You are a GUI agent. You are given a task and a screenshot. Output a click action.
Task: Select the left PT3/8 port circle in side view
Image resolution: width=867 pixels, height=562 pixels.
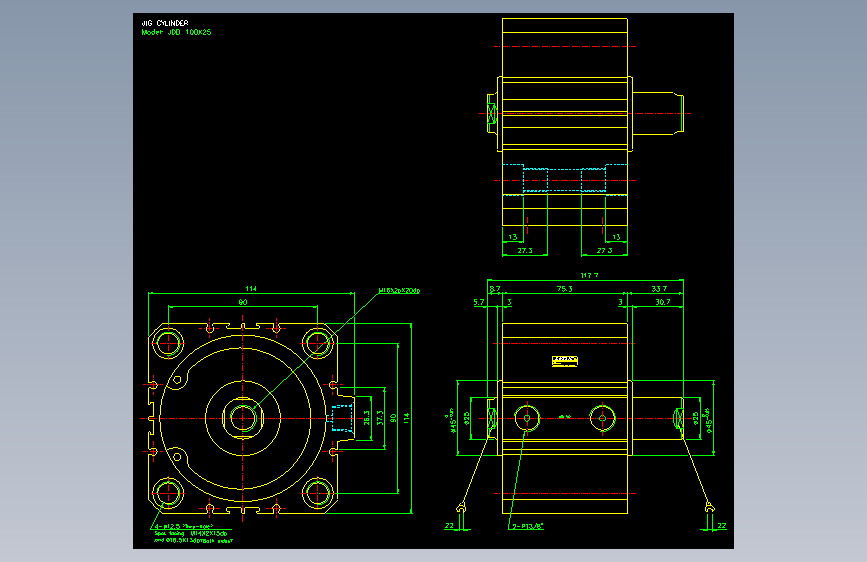(x=527, y=418)
